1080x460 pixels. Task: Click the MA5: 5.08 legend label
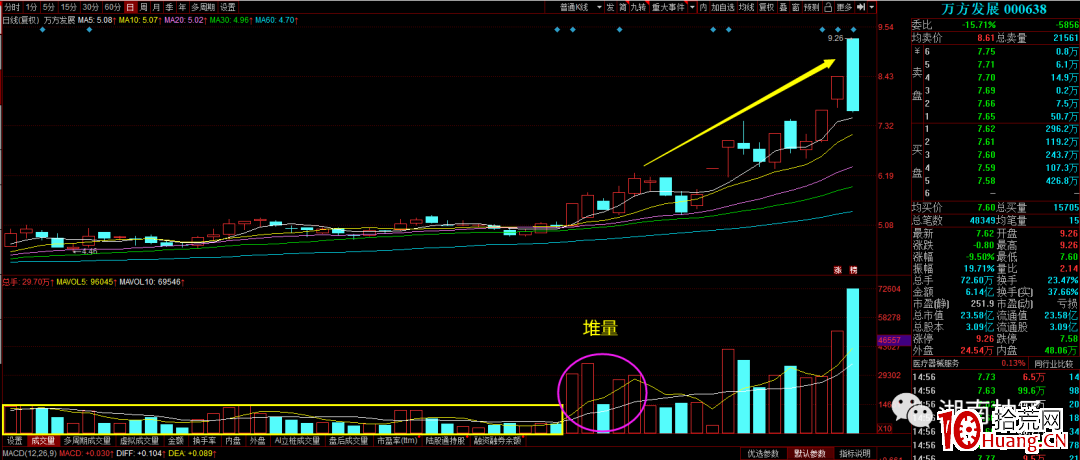pyautogui.click(x=94, y=21)
